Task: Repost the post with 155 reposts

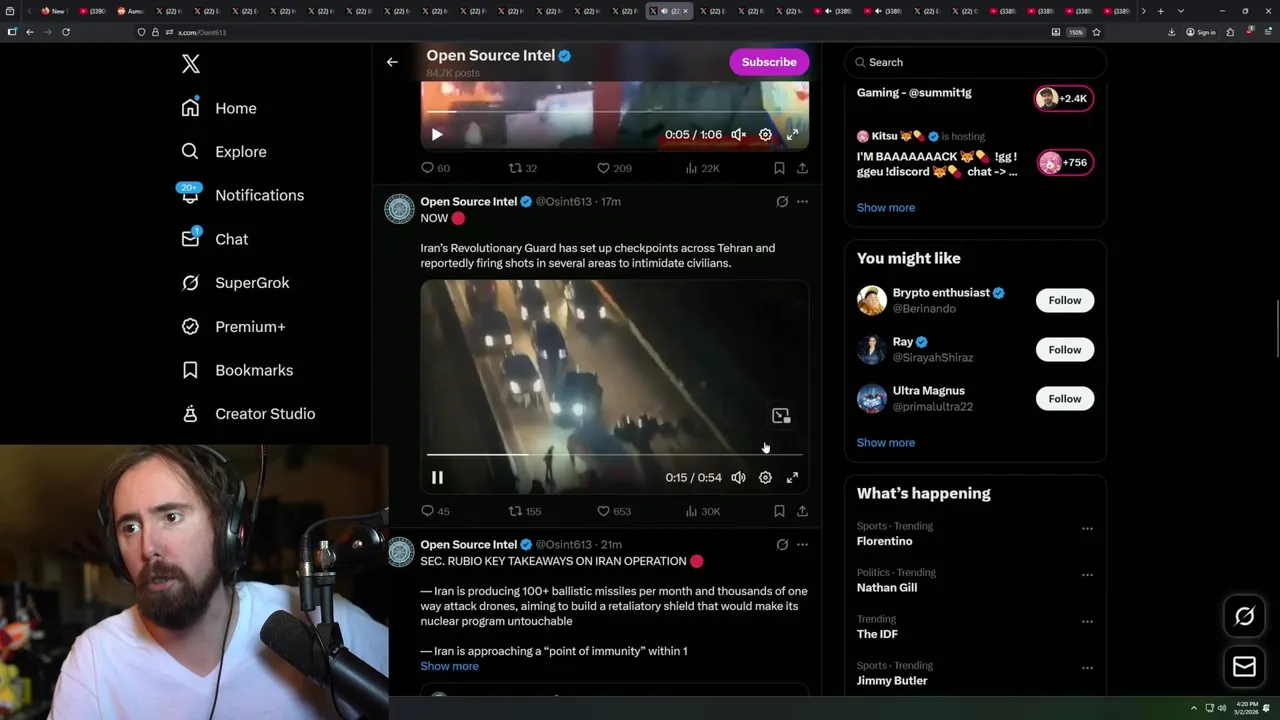Action: 525,511
